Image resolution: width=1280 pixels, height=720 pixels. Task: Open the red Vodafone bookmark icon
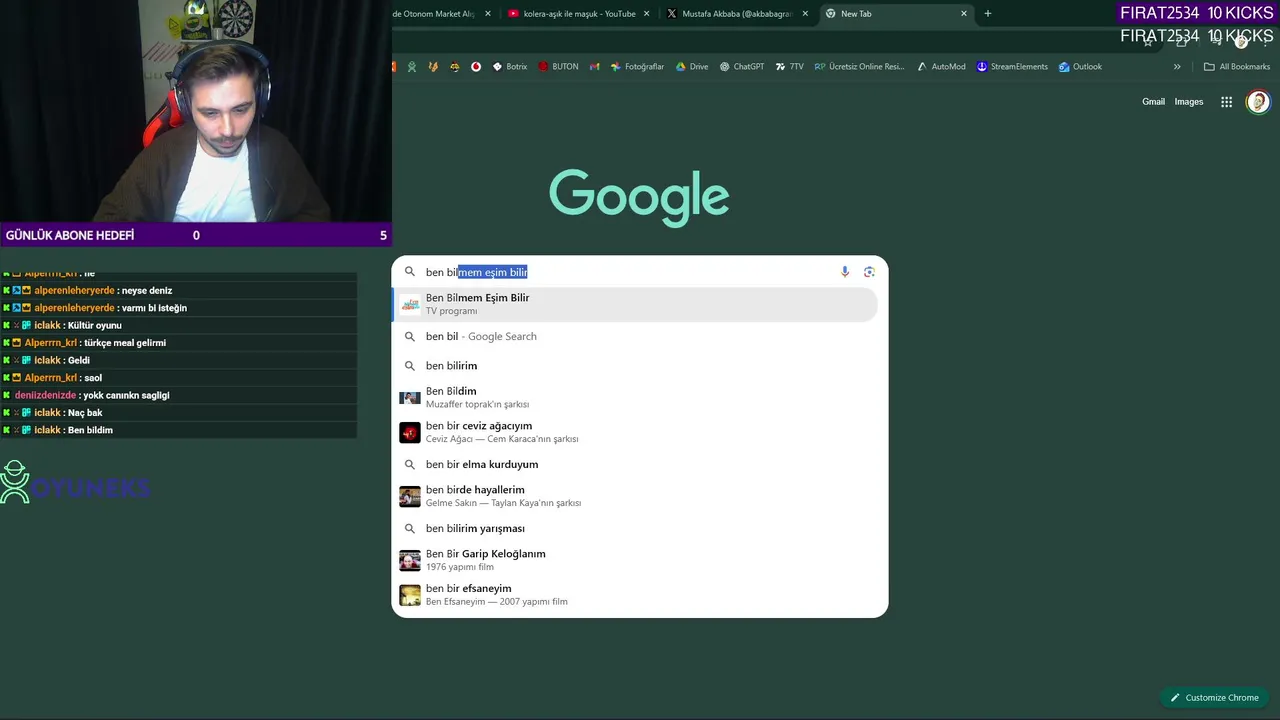pyautogui.click(x=476, y=67)
